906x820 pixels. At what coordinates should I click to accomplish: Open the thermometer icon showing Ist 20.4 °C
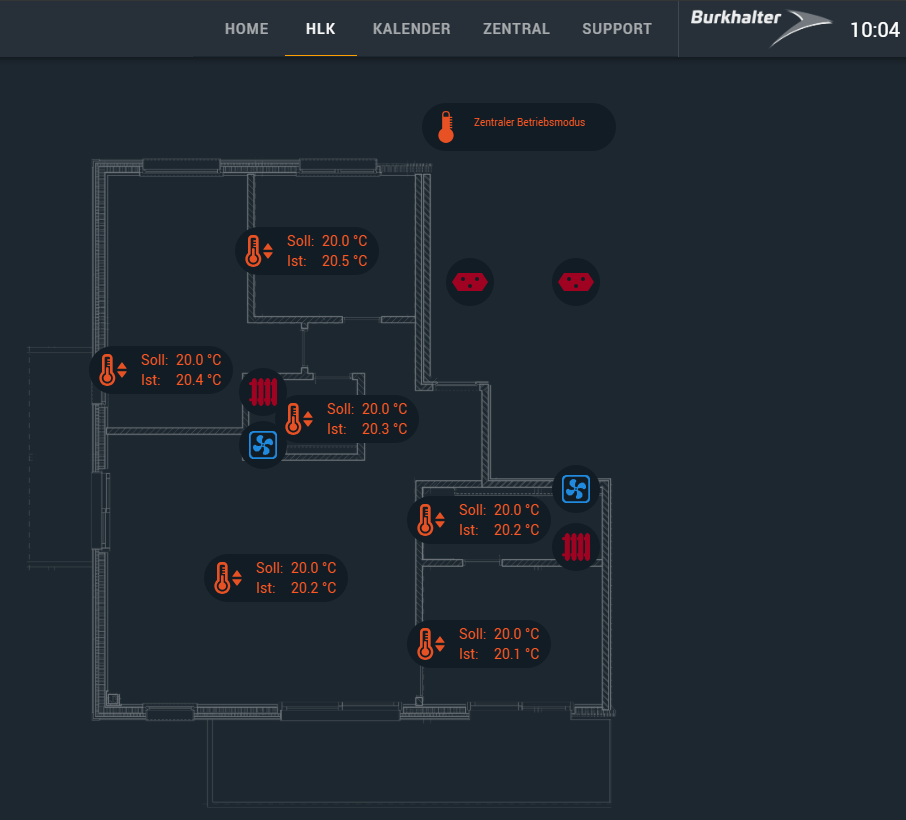click(x=107, y=370)
